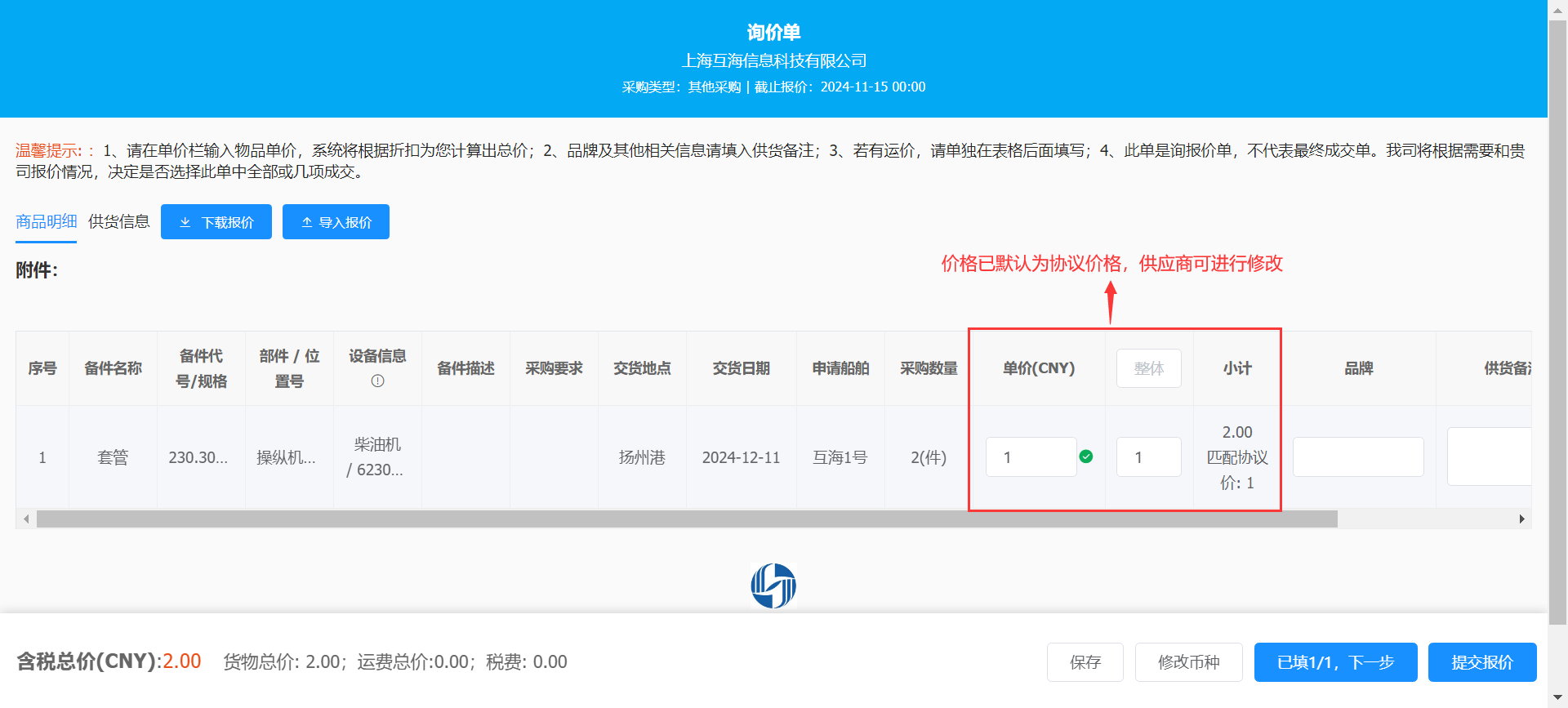Click the table's horizontal scrollbar thumb
This screenshot has width=1568, height=708.
687,519
